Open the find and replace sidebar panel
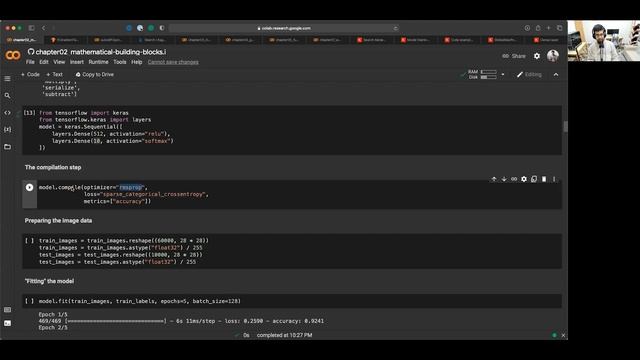This screenshot has height=360, width=640. click(x=7, y=96)
